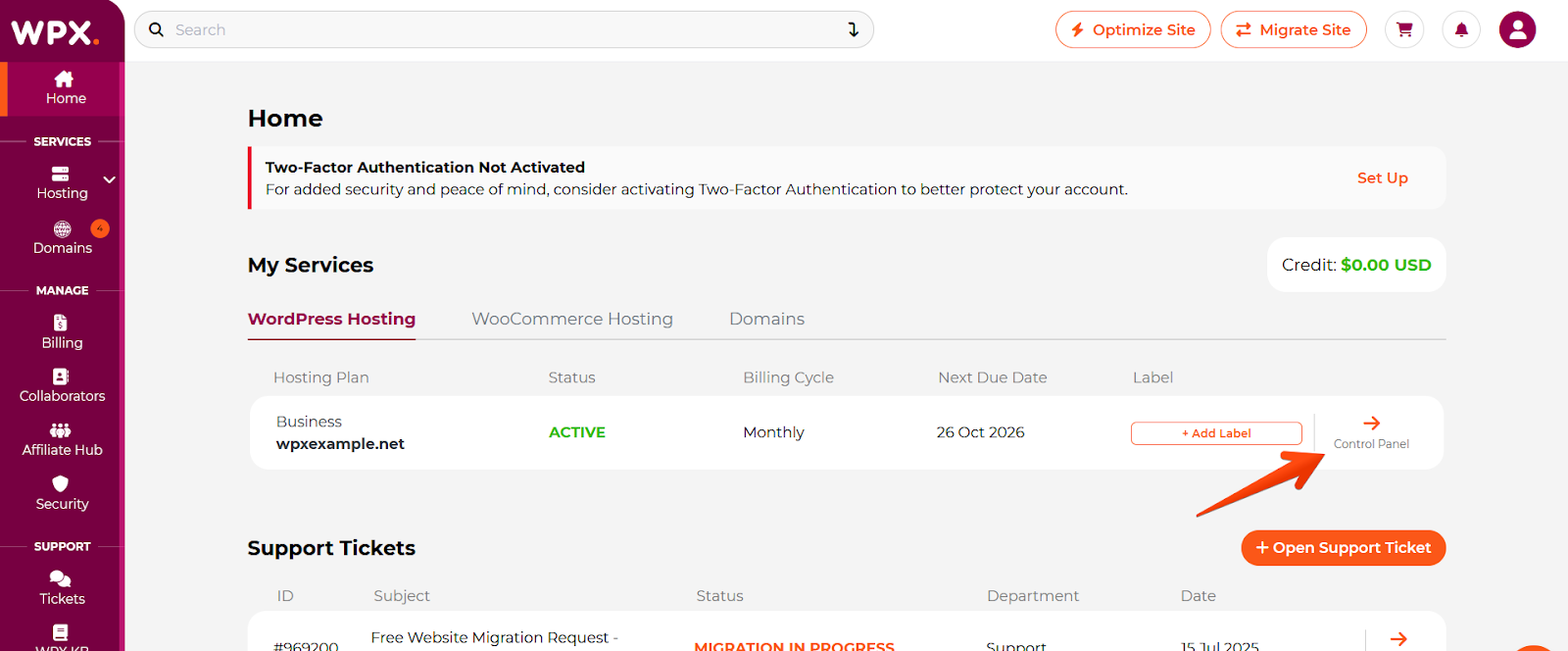Click the Optimize Site button
The height and width of the screenshot is (651, 1568).
coord(1133,29)
